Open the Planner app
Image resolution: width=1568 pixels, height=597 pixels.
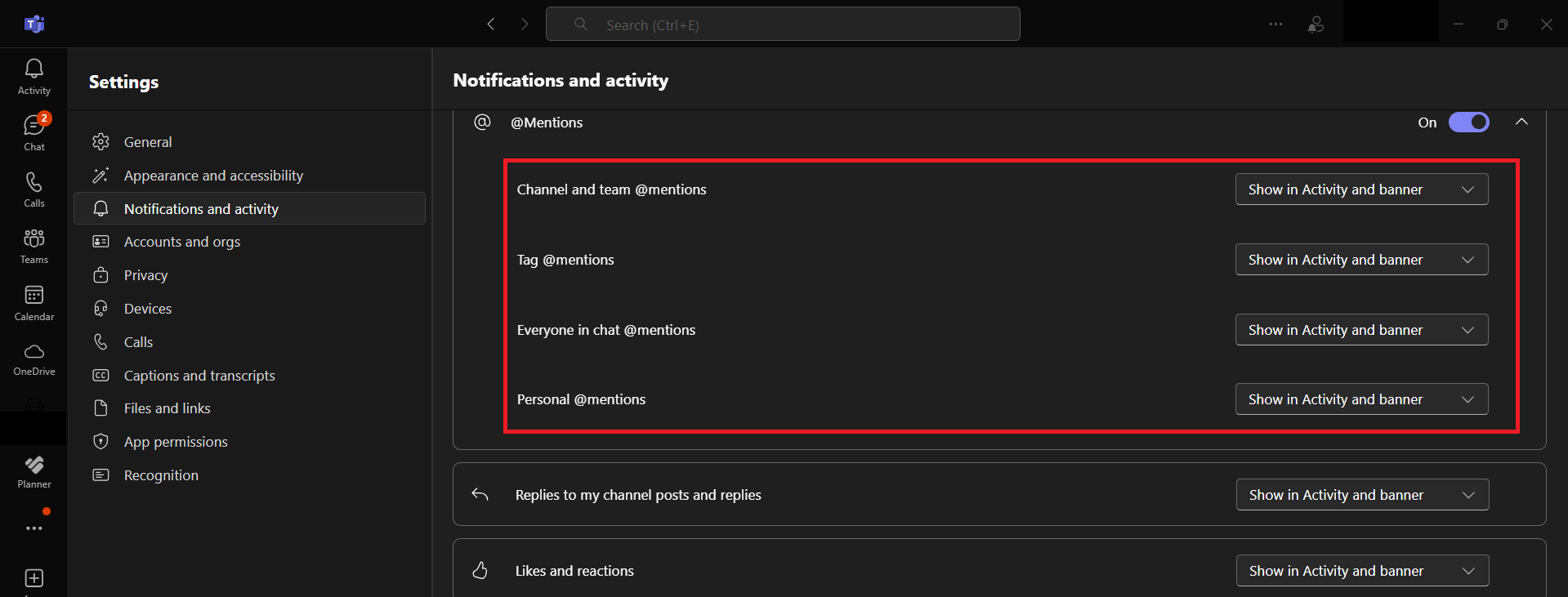pos(34,472)
